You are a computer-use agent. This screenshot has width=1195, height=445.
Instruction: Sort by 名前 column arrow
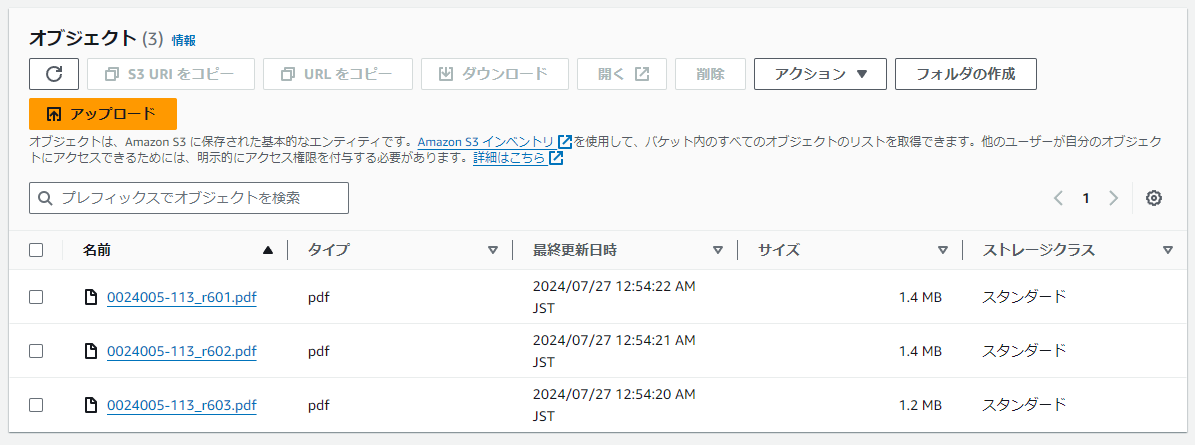[268, 250]
